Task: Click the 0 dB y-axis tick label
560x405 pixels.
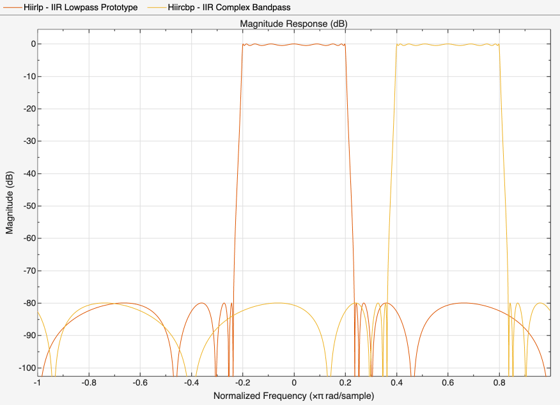Action: [34, 44]
